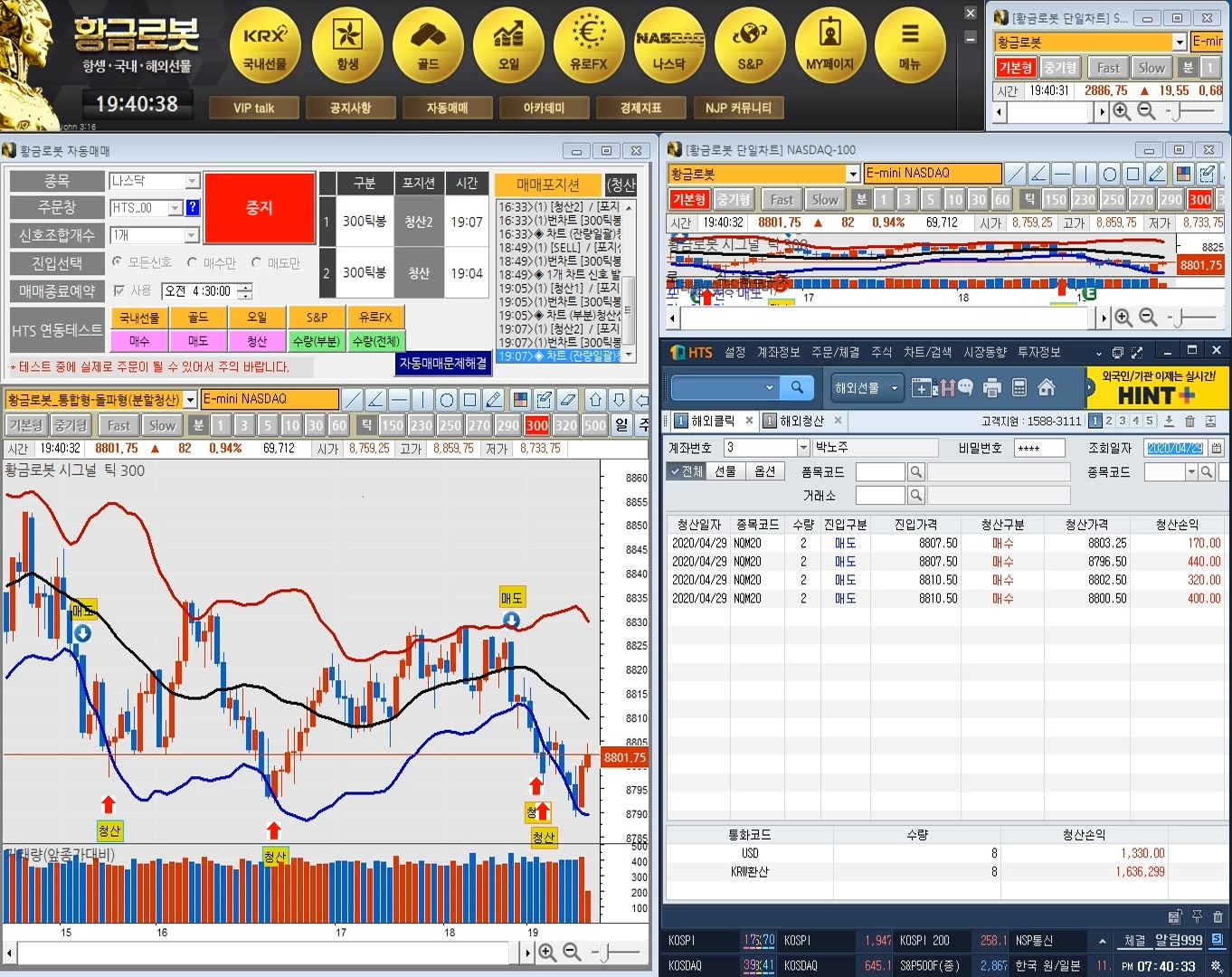Select 매수만 radio button

(x=192, y=262)
